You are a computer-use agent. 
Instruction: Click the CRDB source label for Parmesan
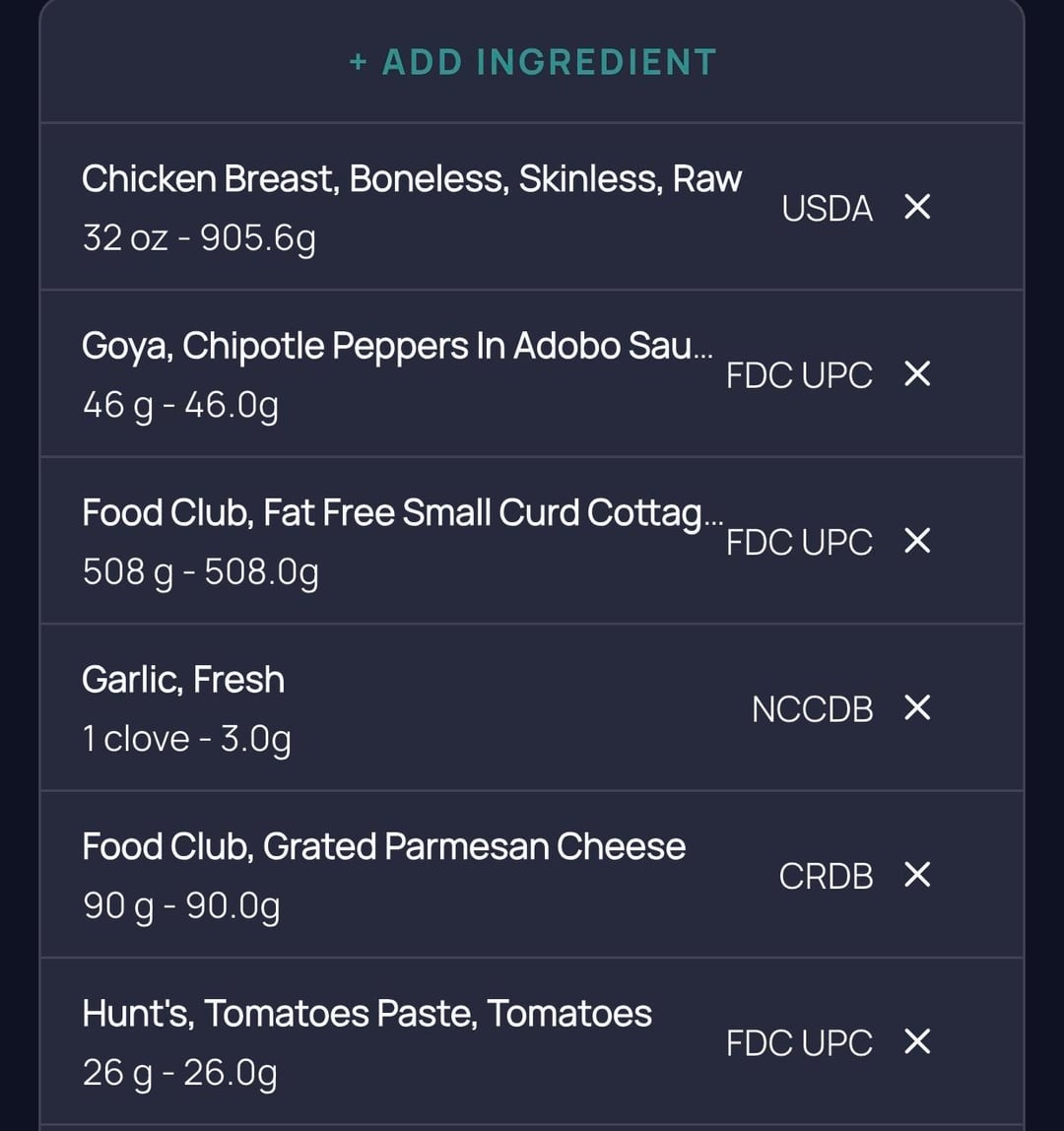[x=826, y=876]
